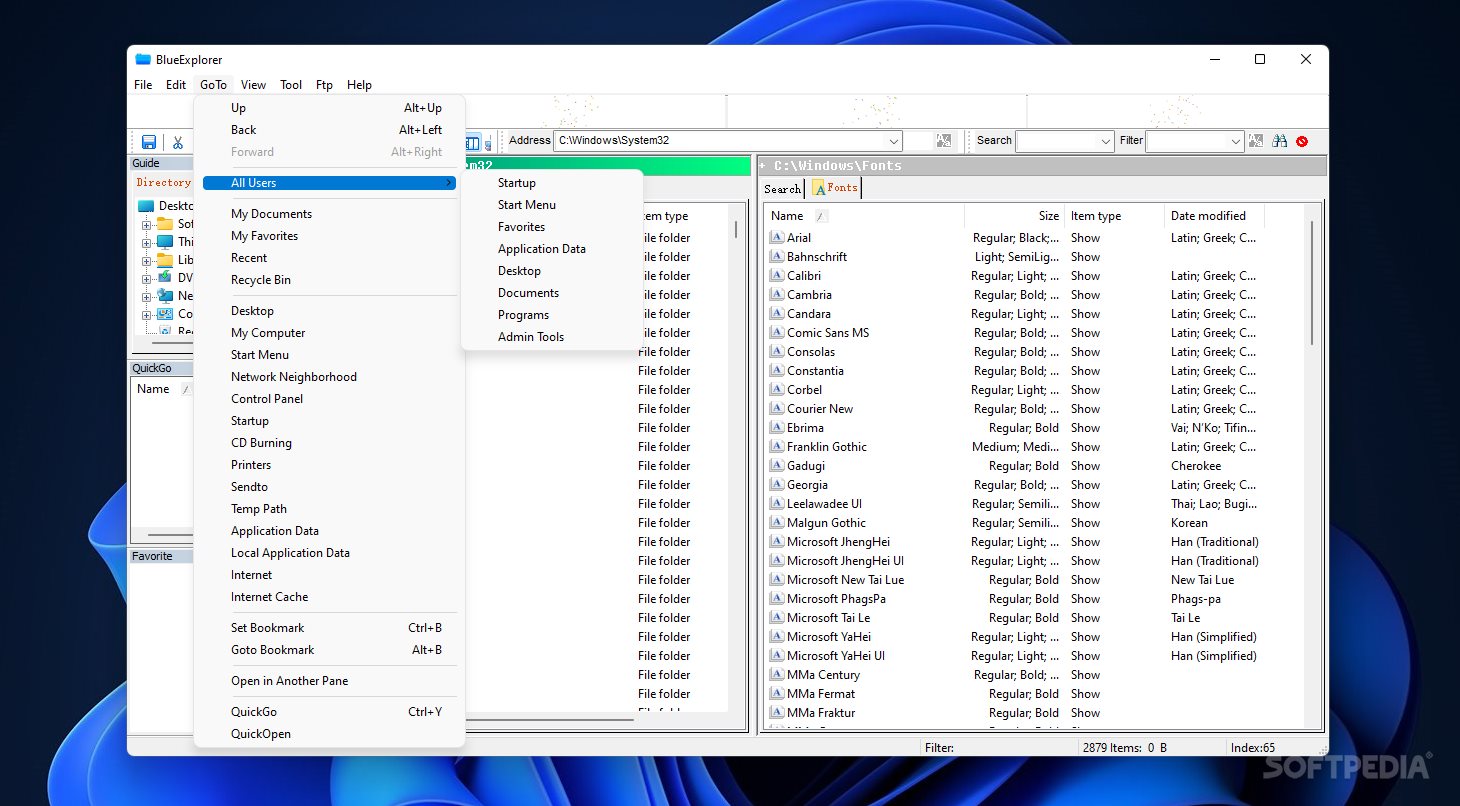
Task: Click Programs in the All Users submenu
Action: [x=551, y=315]
